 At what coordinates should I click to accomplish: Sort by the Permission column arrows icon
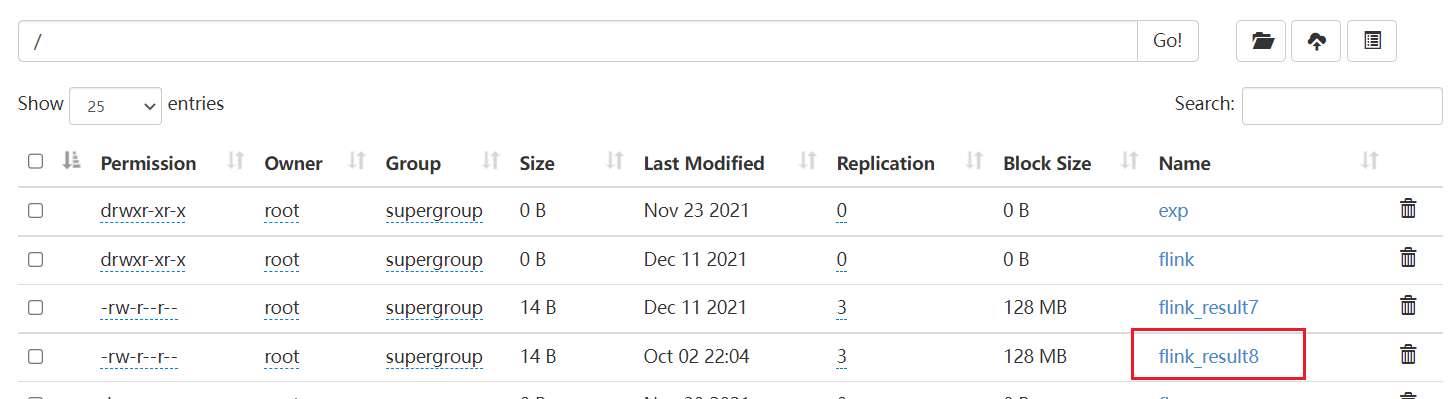click(236, 161)
